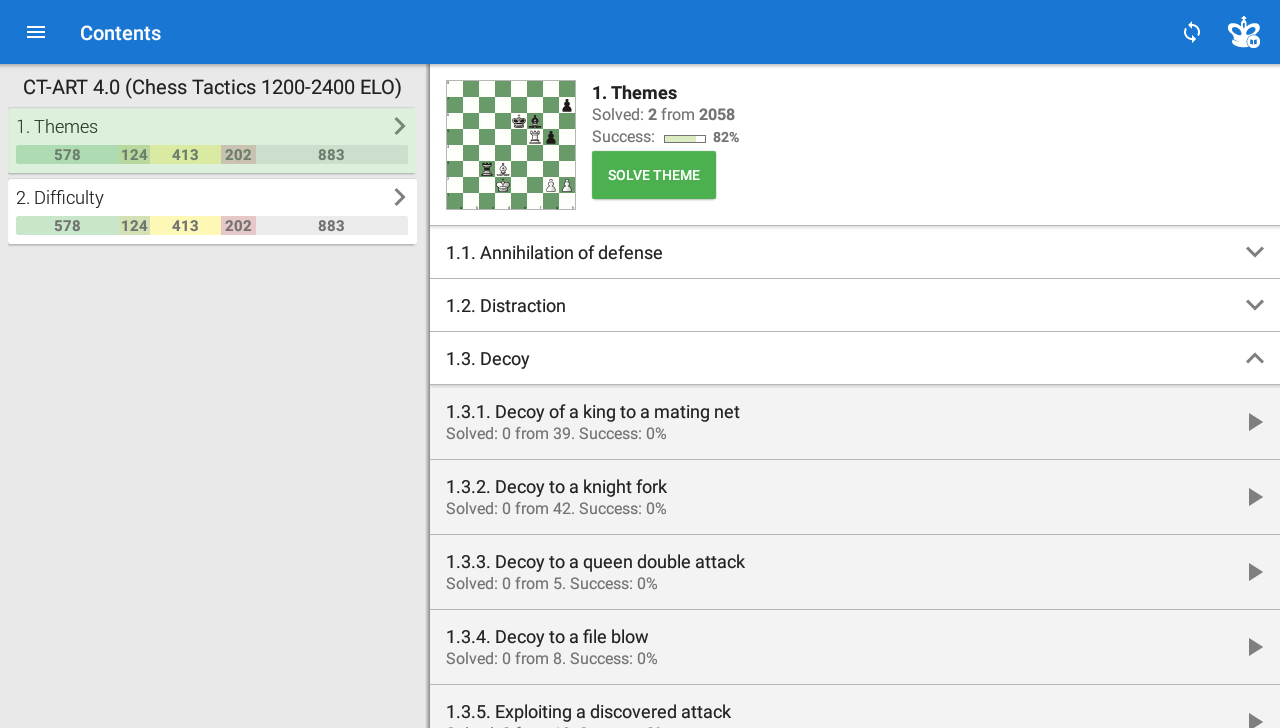
Task: Expand the Annihilation of defense section
Action: 1255,252
